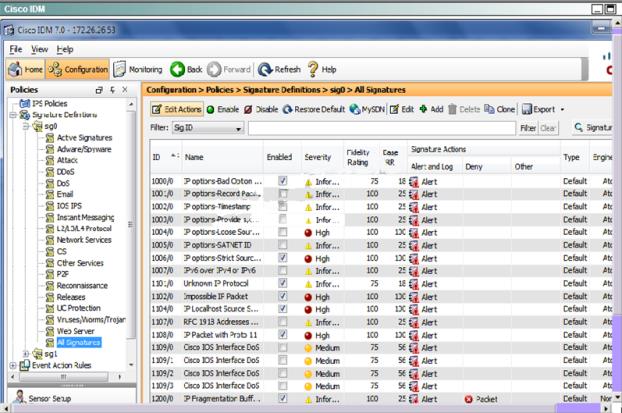Screen dimensions: 622x413
Task: Click the Clear filter button
Action: pos(548,128)
